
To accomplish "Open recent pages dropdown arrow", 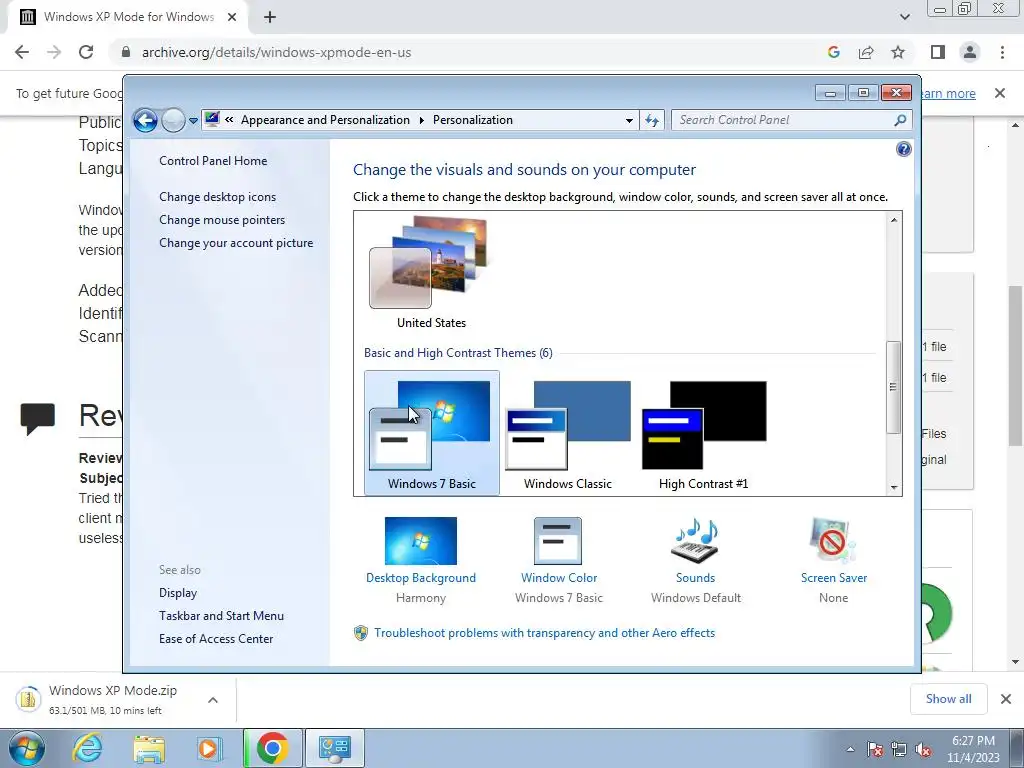I will click(193, 121).
